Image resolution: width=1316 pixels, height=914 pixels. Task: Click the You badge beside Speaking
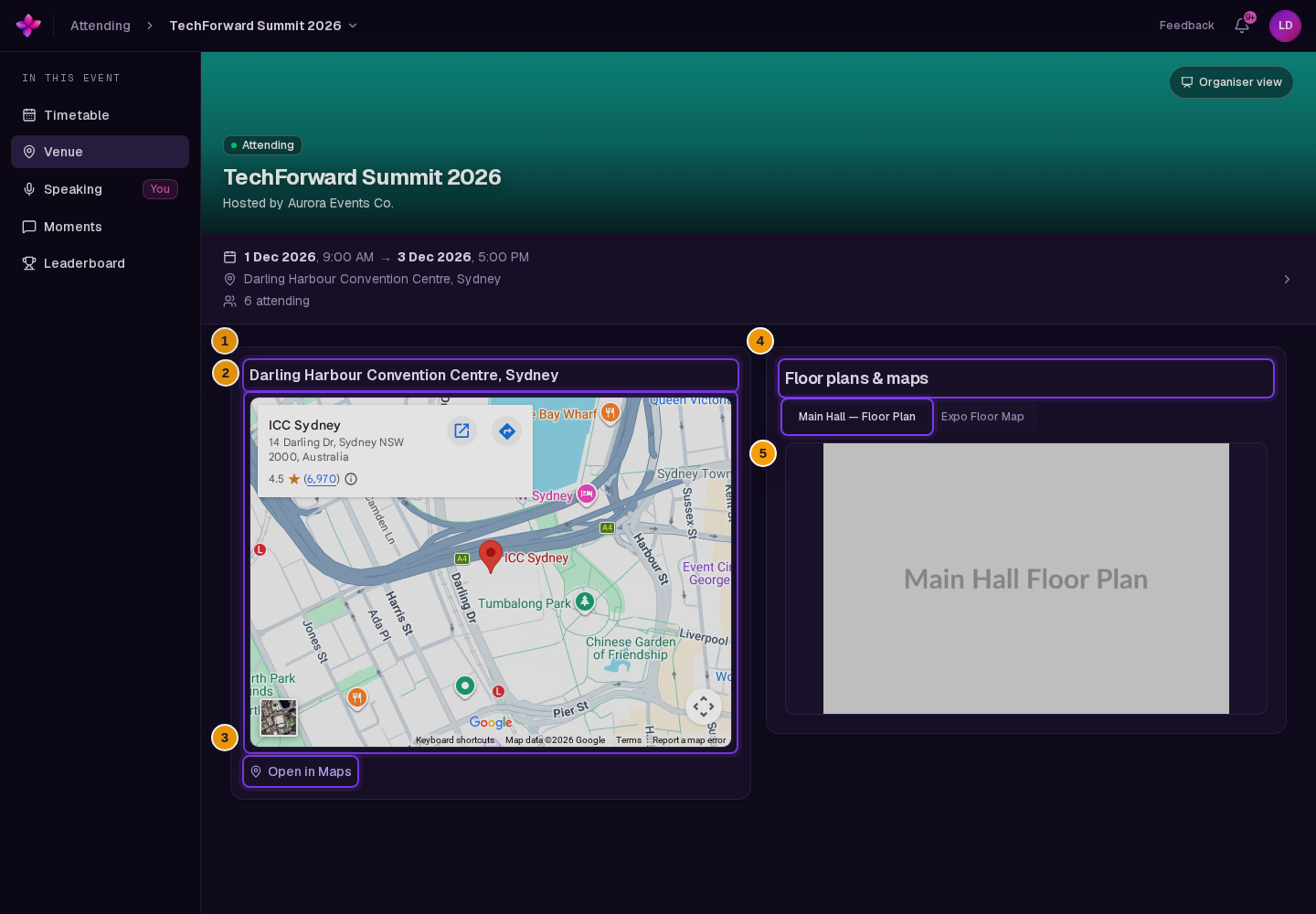tap(160, 189)
